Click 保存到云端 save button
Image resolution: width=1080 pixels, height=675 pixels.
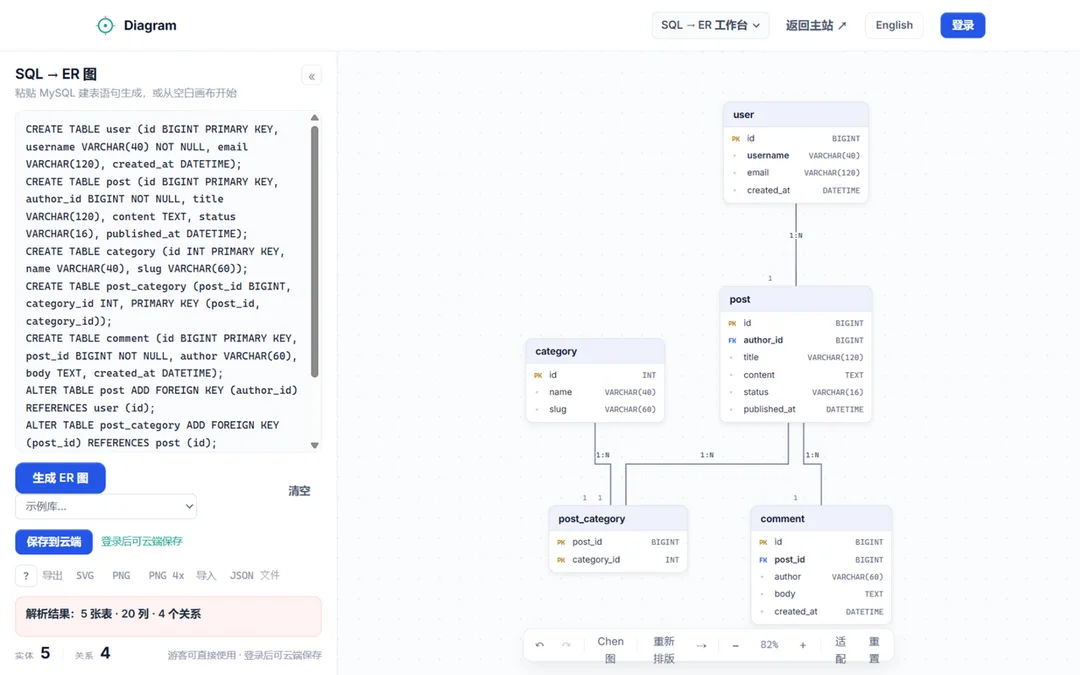click(54, 541)
